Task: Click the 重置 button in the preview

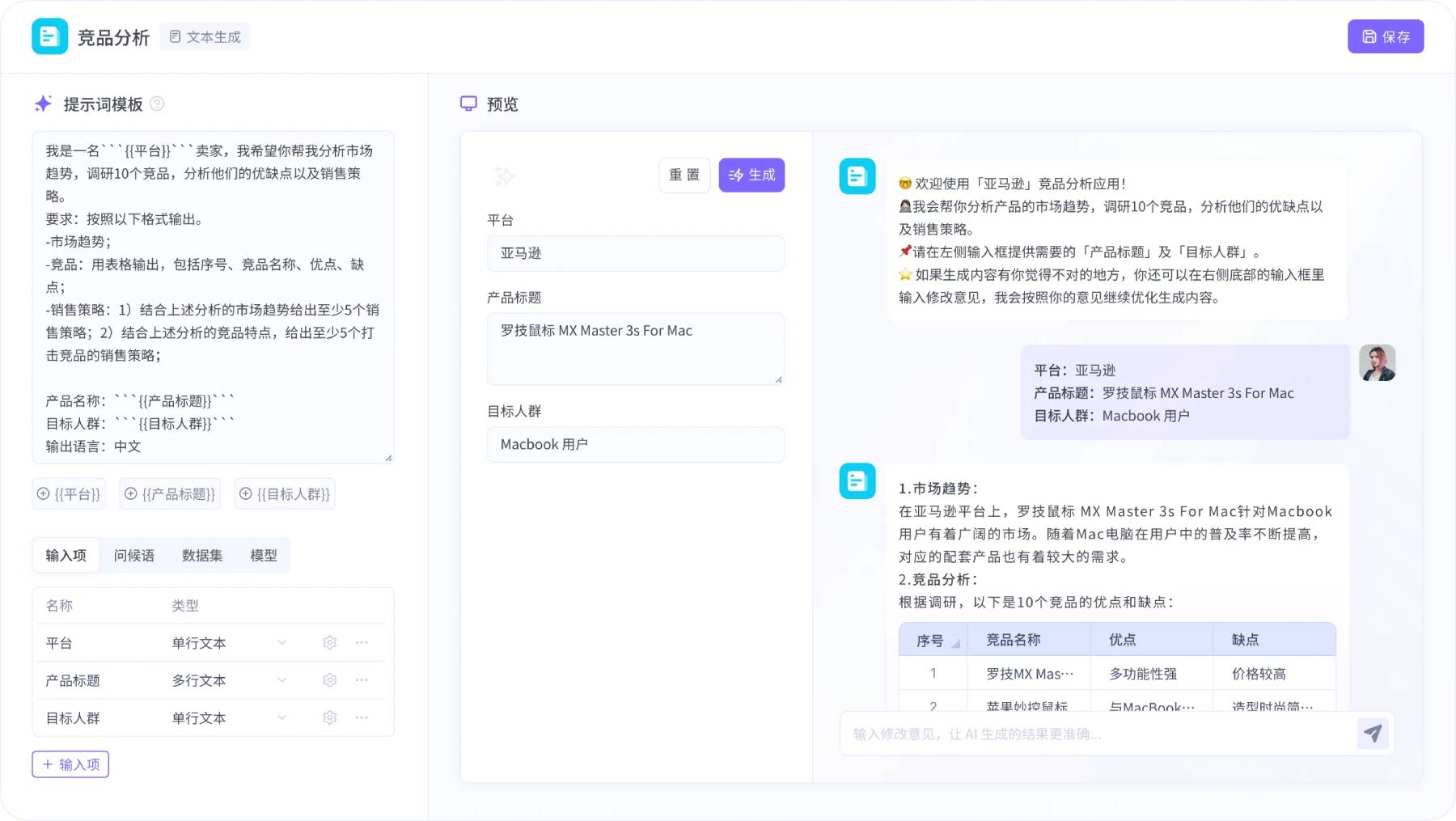Action: click(x=684, y=175)
